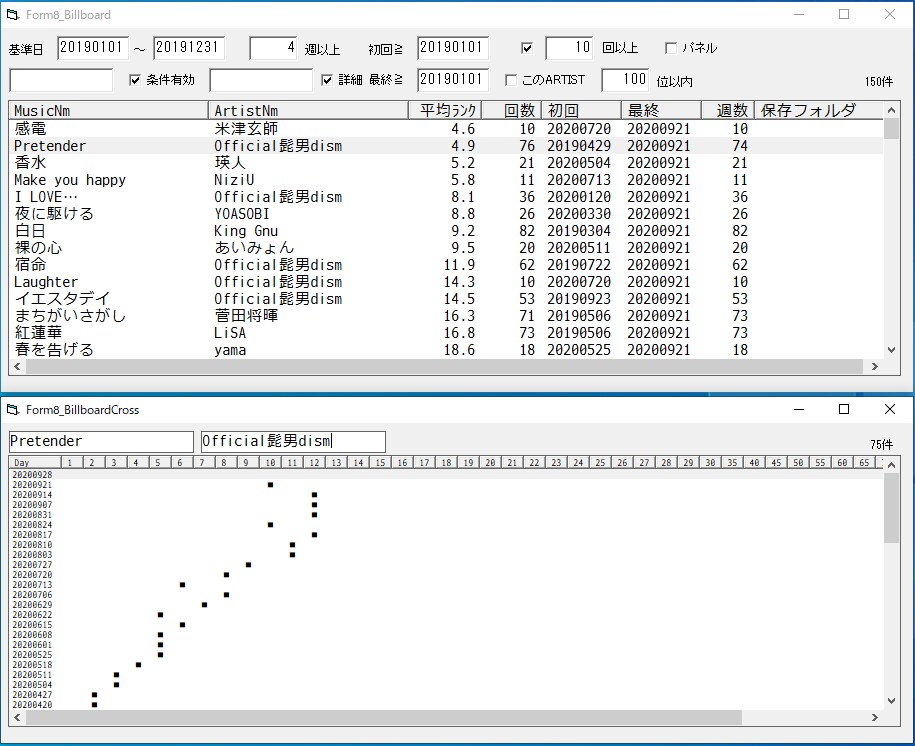Click the BillboardCross horizontal scroll right arrow
The image size is (915, 746).
874,717
